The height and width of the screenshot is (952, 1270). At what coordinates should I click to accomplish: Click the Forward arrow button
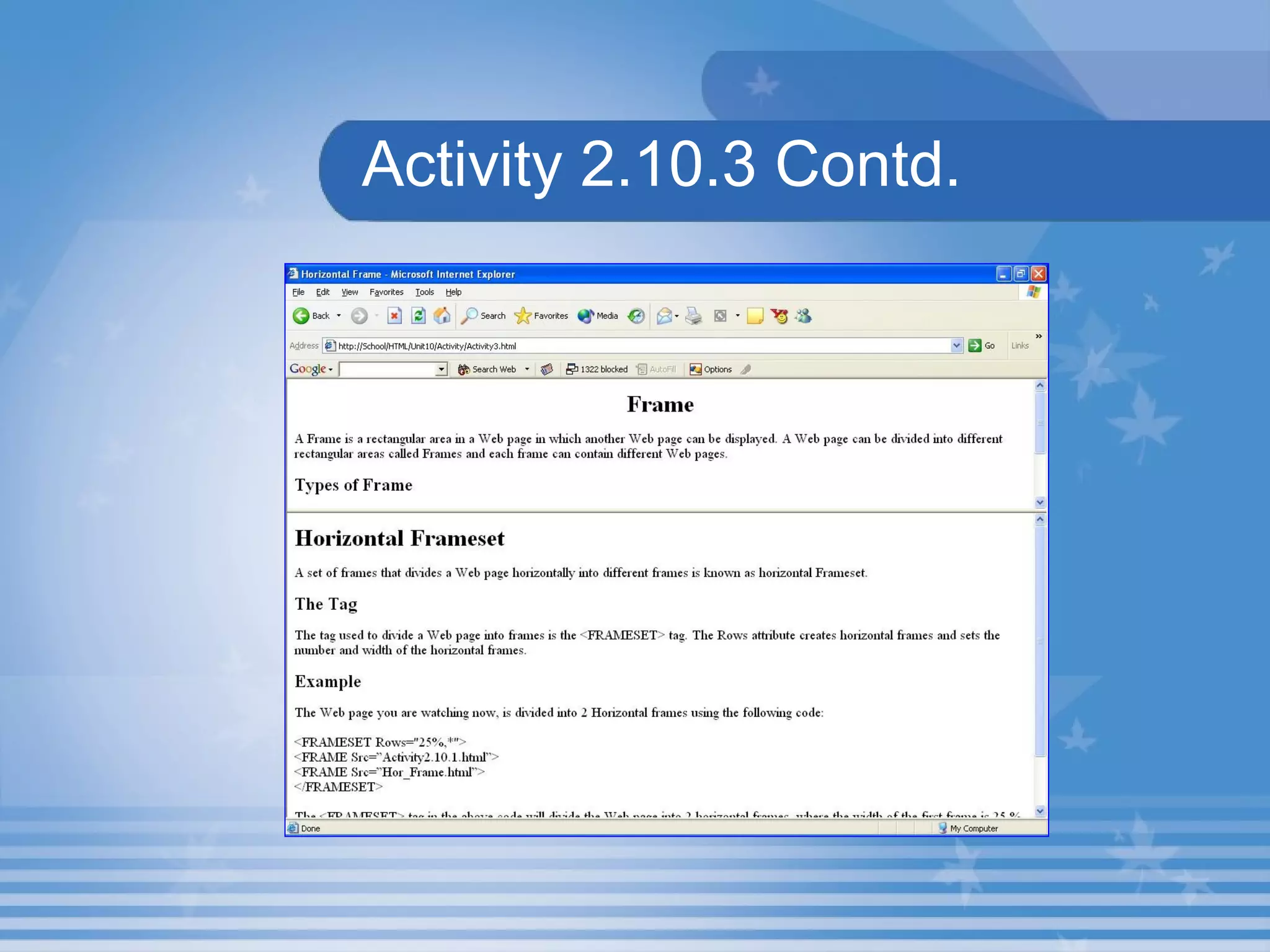[359, 316]
